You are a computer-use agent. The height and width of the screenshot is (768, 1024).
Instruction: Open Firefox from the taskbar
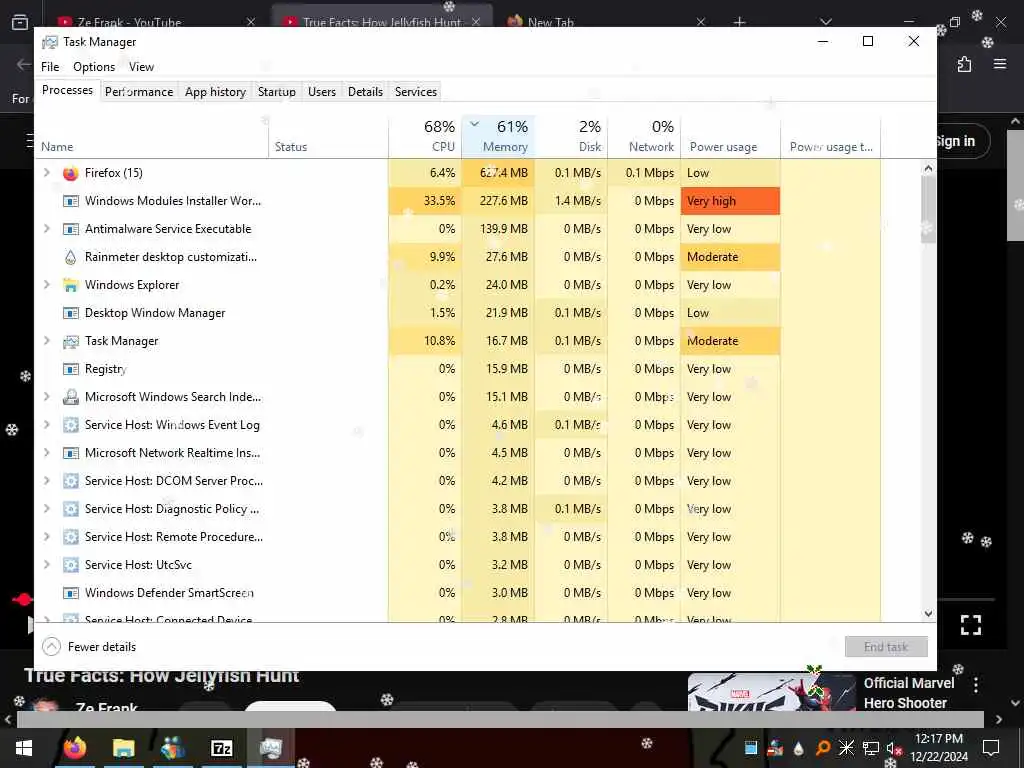point(74,748)
